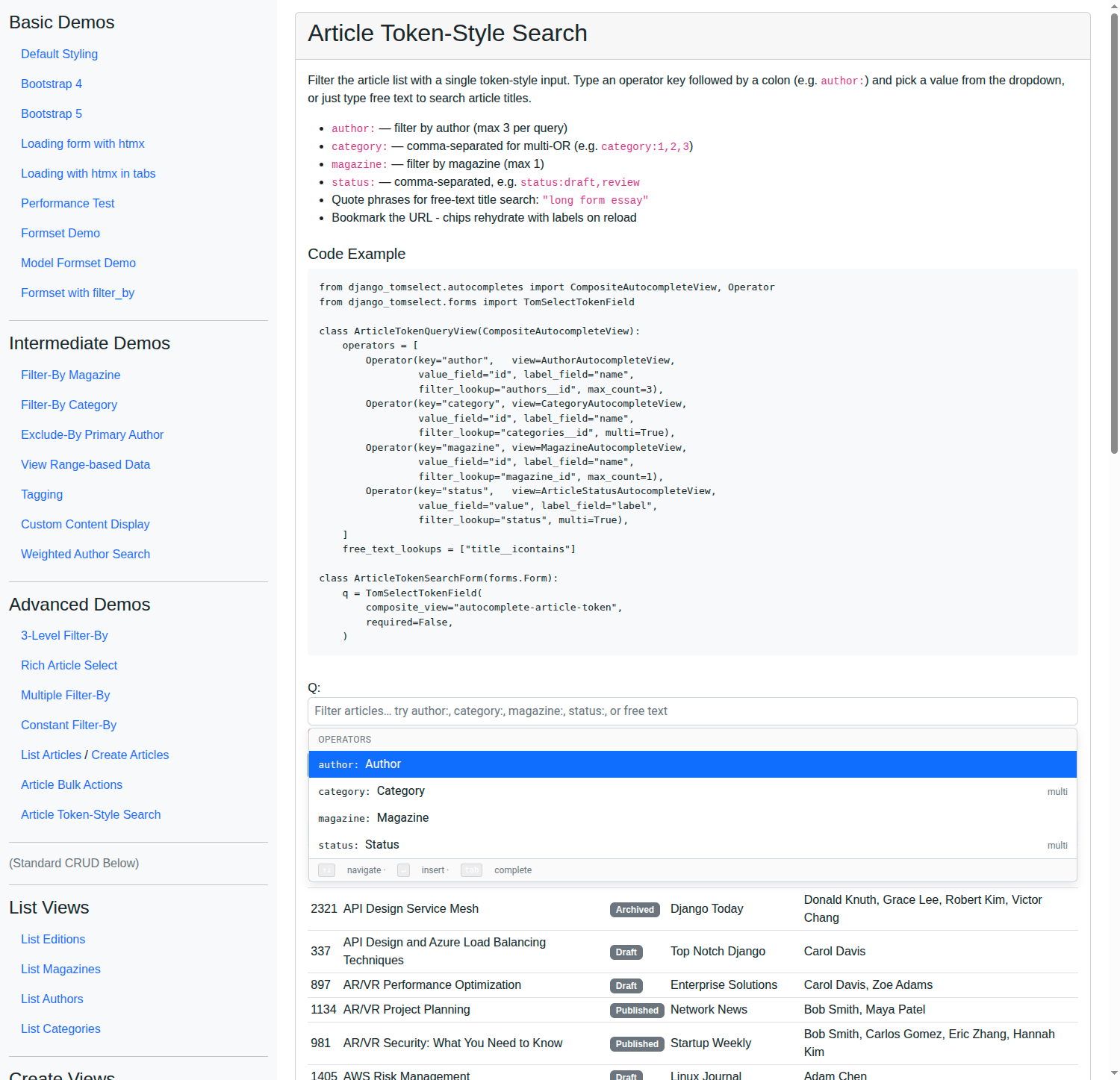Click author cell 'Carol Davis, Zoe Adams'
Screen dimensions: 1120x1080
click(868, 985)
